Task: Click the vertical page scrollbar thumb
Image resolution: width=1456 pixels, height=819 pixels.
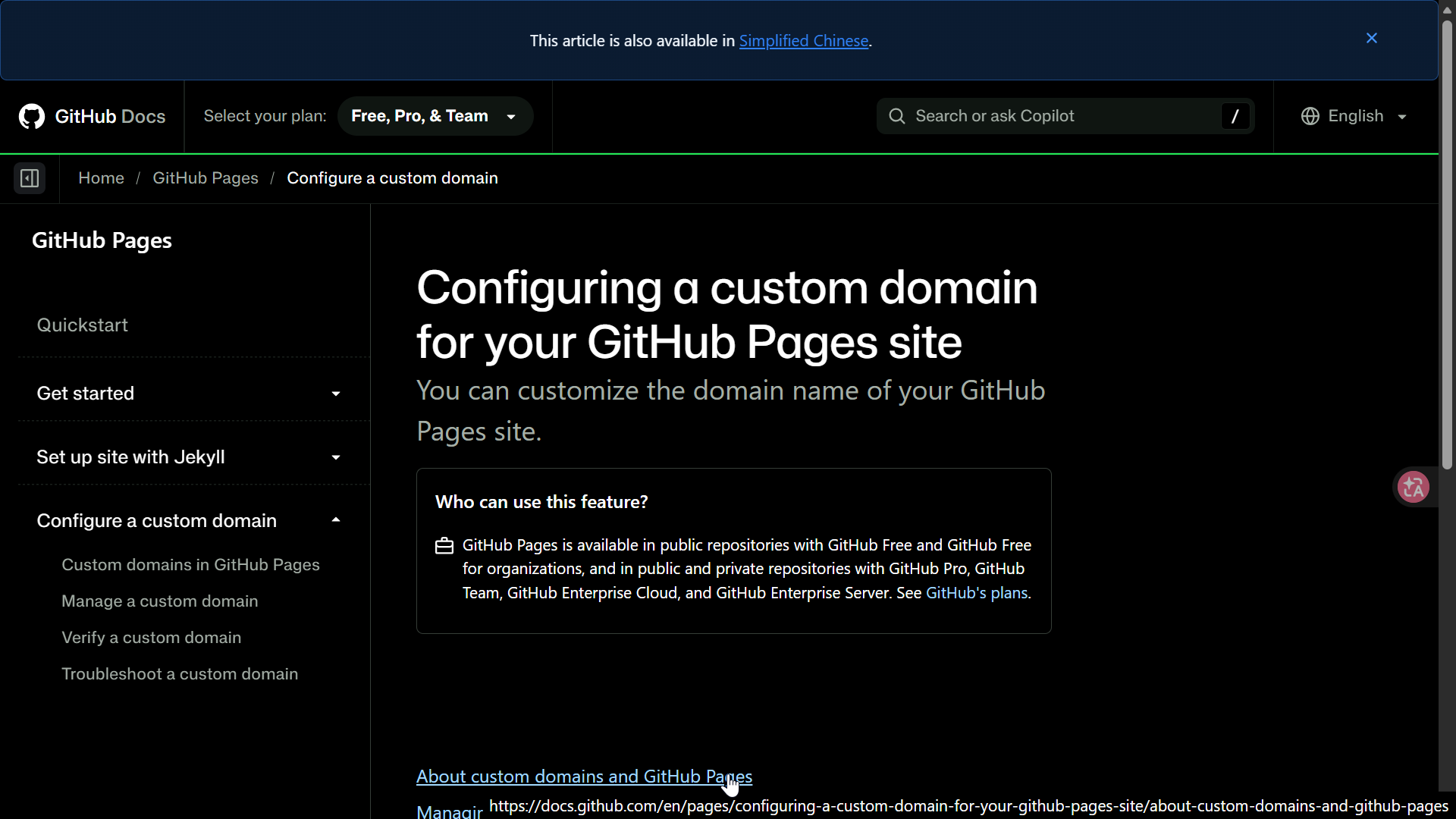Action: coord(1447,245)
